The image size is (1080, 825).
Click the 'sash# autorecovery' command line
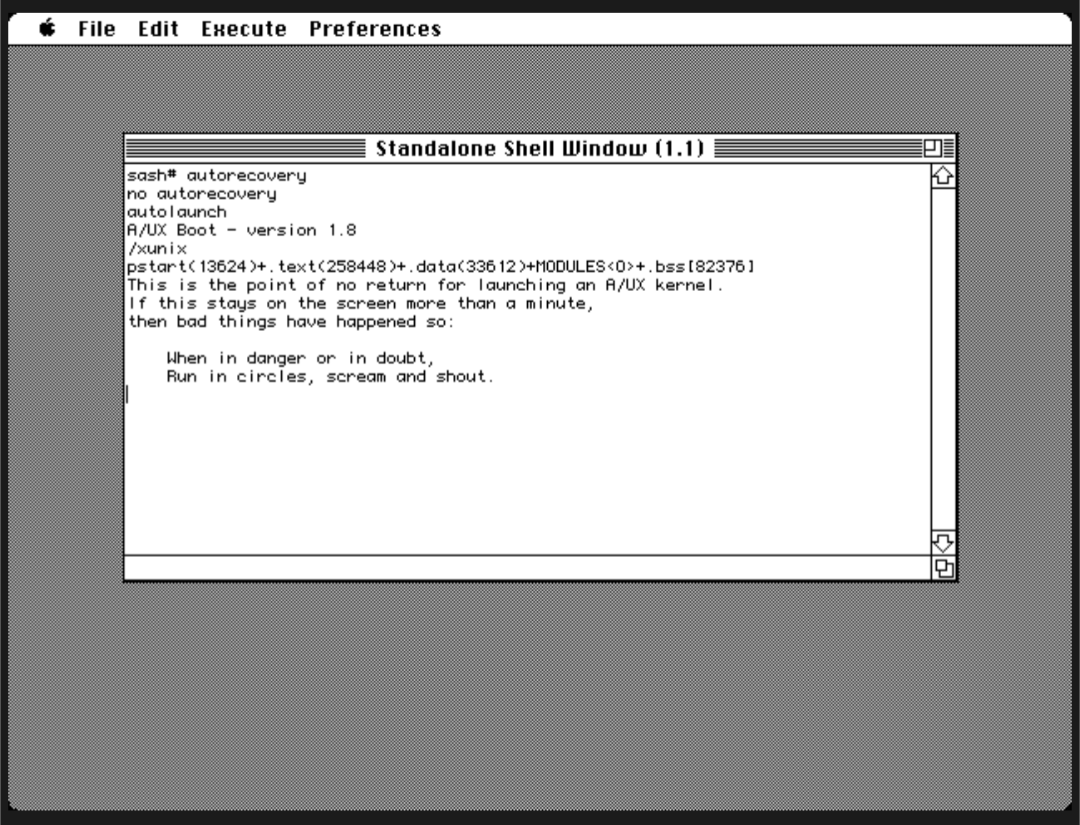(217, 176)
